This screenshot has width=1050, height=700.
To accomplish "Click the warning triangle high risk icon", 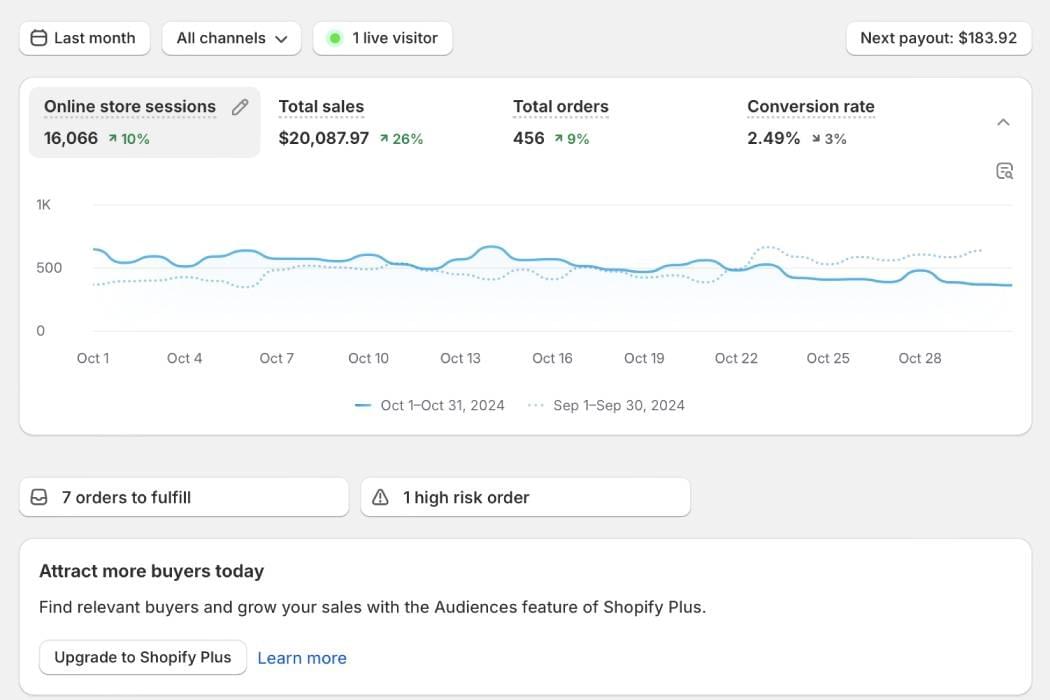I will pos(380,497).
